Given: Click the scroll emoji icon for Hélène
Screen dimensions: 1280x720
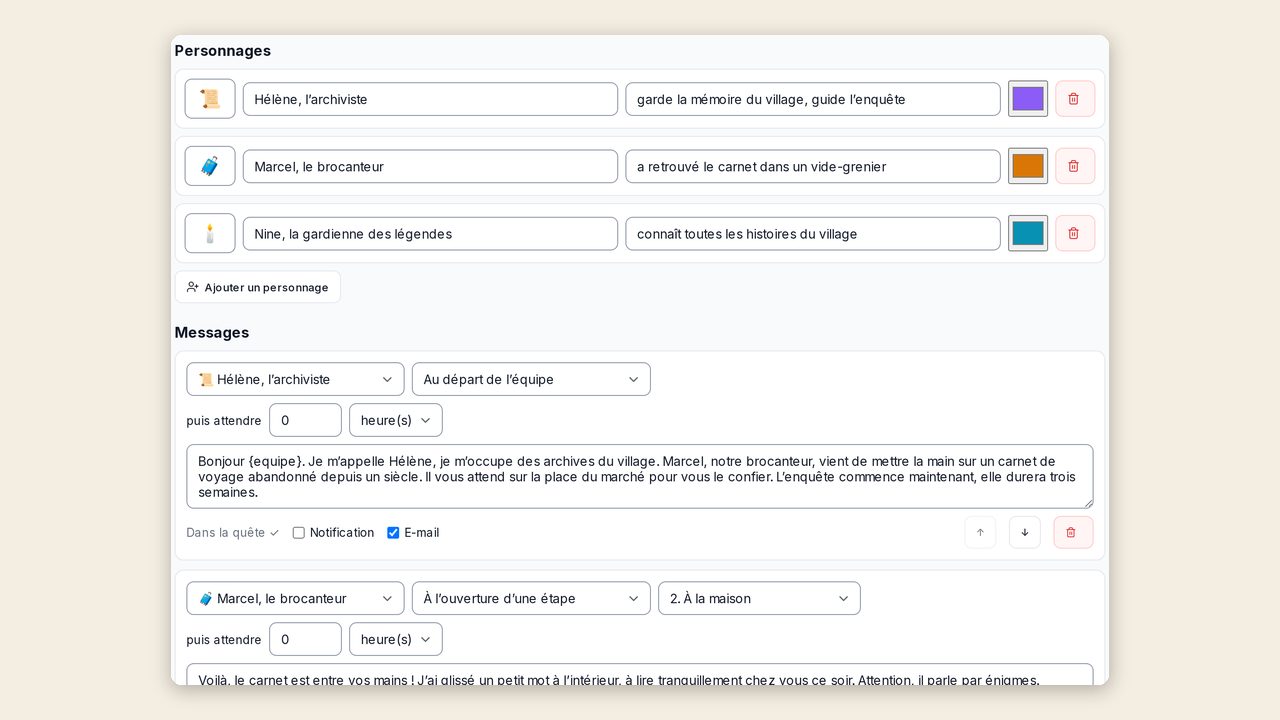Looking at the screenshot, I should click(210, 99).
